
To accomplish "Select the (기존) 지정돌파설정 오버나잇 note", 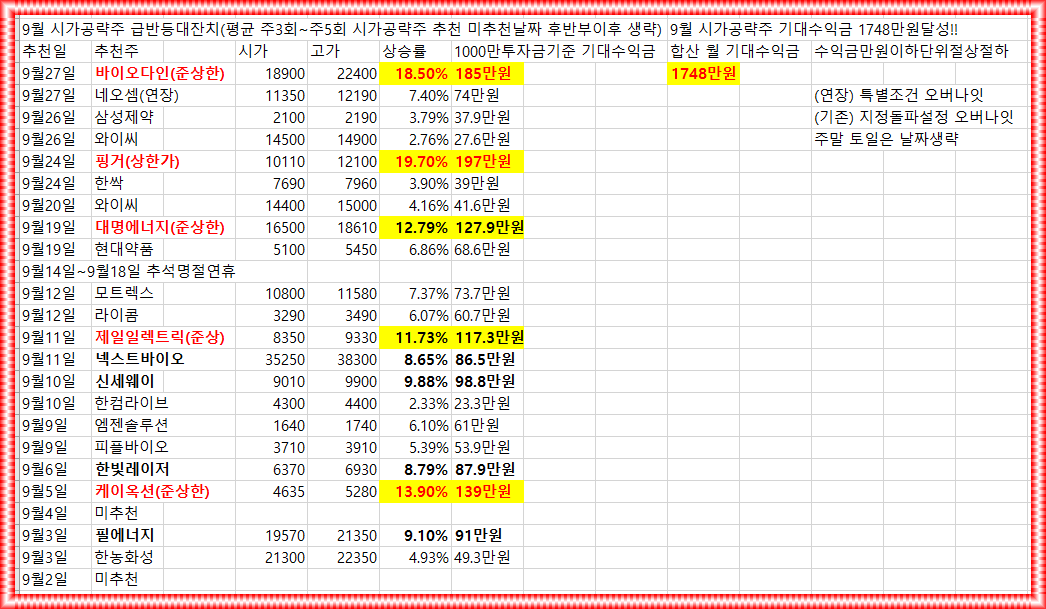I will (913, 118).
